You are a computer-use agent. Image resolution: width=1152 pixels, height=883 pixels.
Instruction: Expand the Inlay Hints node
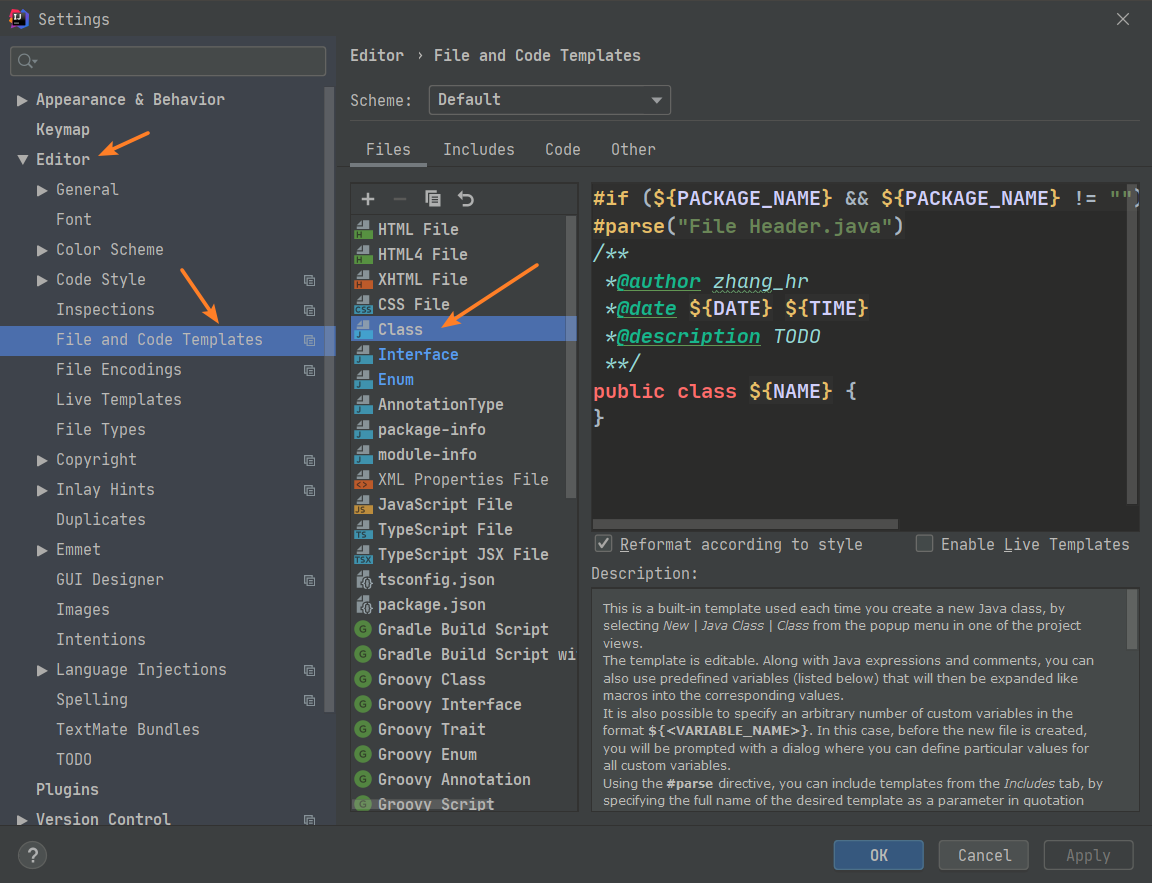tap(42, 491)
